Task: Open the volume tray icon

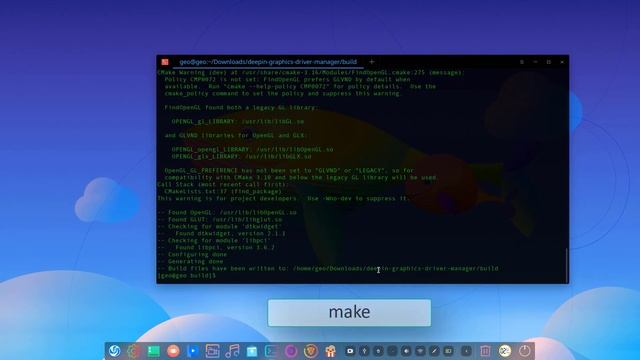Action: pos(406,351)
